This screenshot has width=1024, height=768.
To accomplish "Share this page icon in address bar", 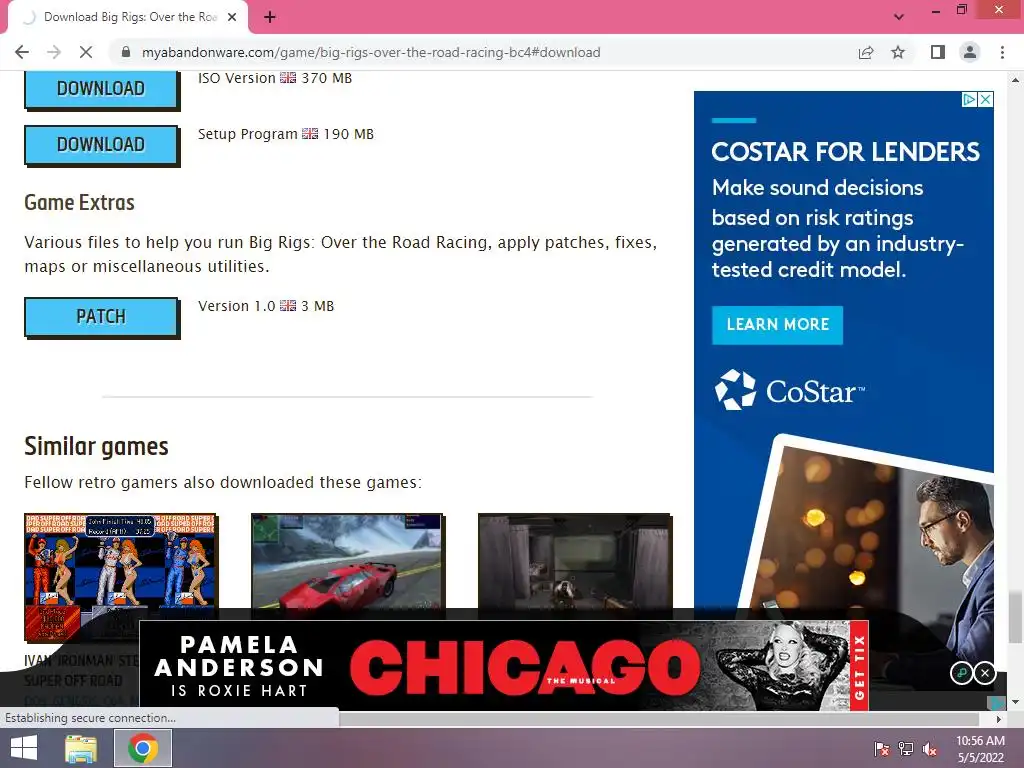I will point(866,52).
